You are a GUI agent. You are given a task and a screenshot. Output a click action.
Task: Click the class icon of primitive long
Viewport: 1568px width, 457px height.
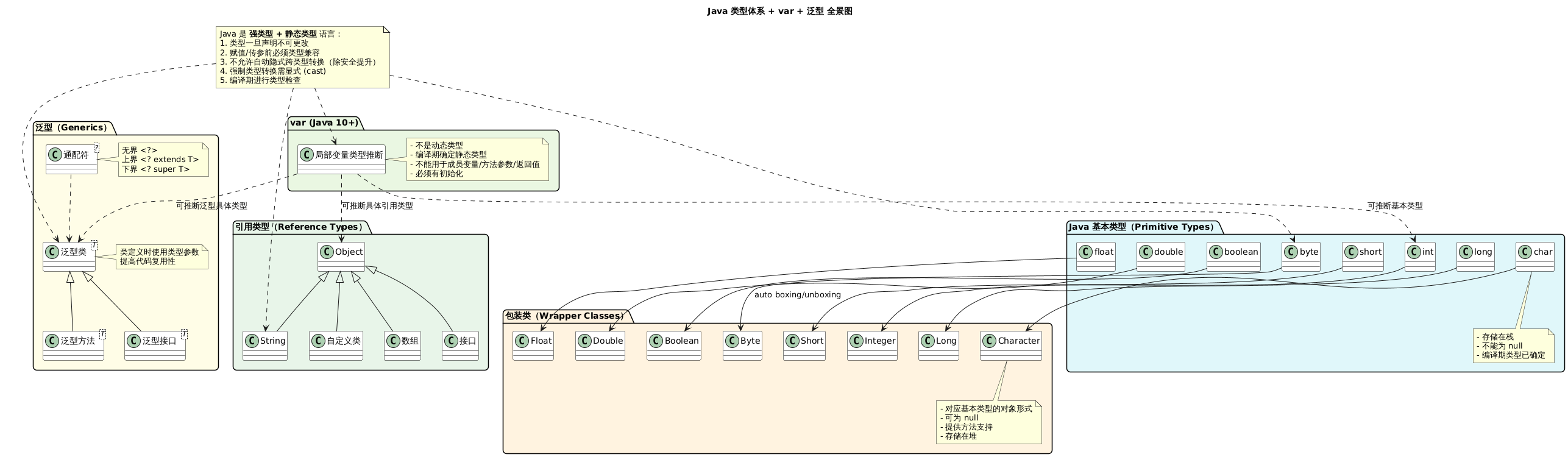point(1467,252)
